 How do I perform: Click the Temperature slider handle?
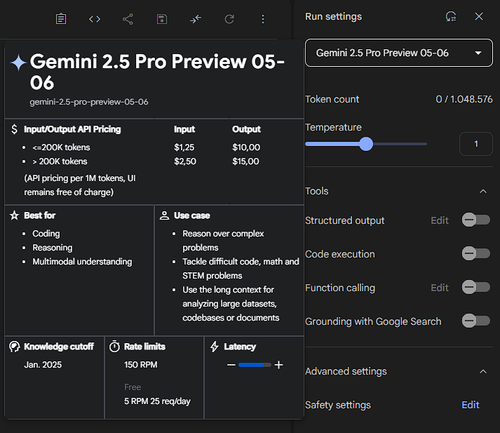(x=366, y=144)
